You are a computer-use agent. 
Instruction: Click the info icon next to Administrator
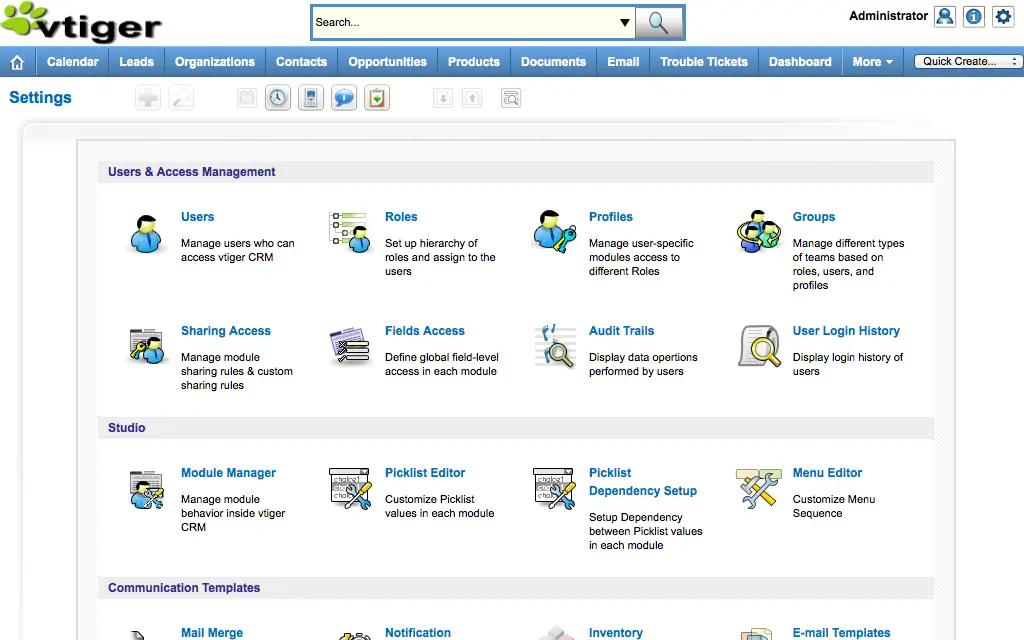pyautogui.click(x=973, y=16)
